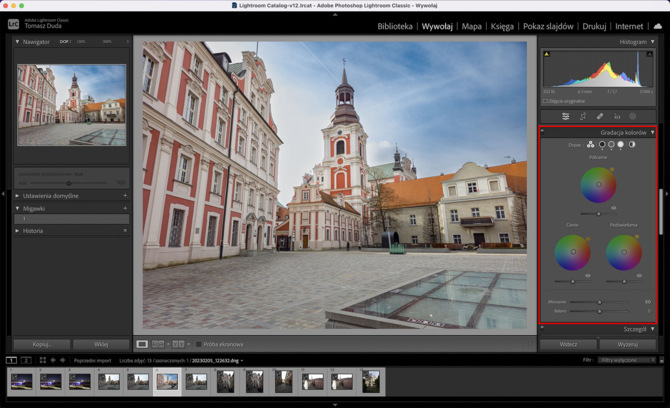Collapse the Nawigator panel
670x408 pixels.
[17, 42]
